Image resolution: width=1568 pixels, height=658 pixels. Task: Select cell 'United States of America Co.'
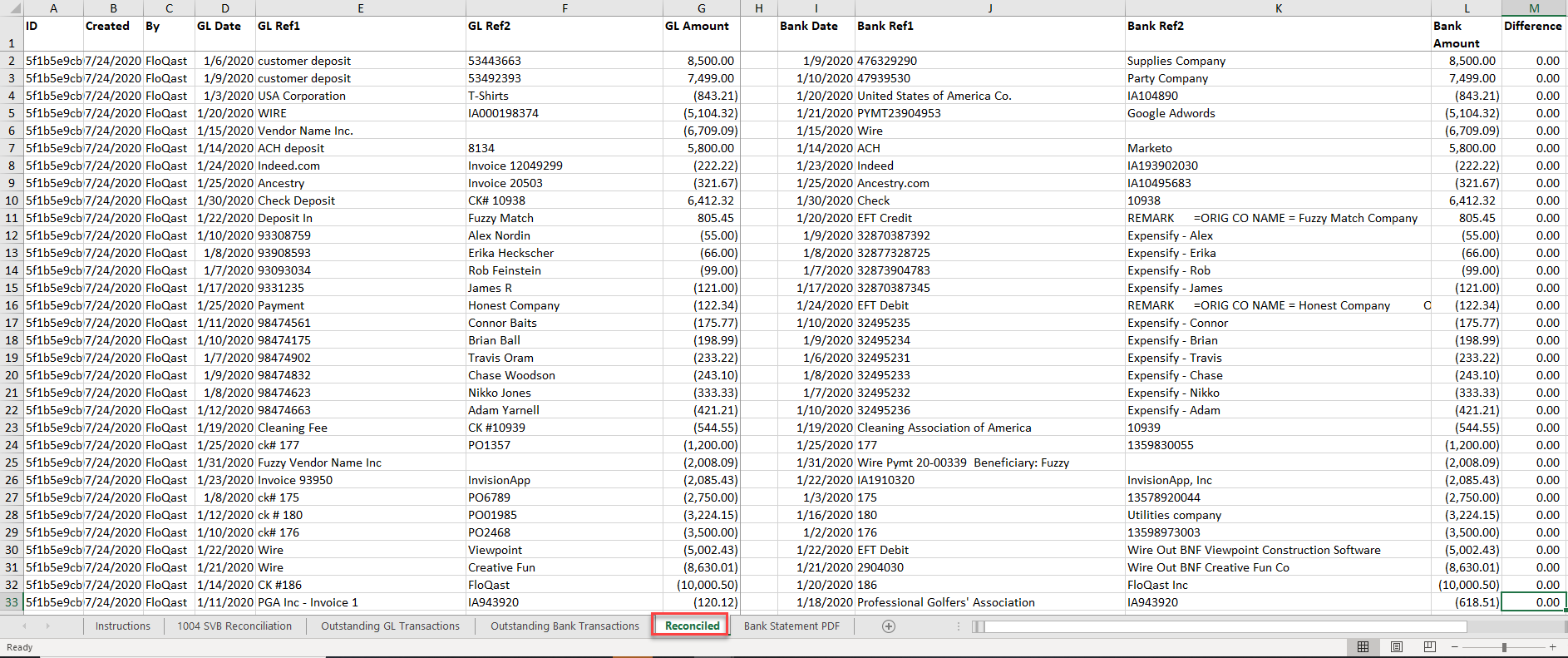(990, 96)
